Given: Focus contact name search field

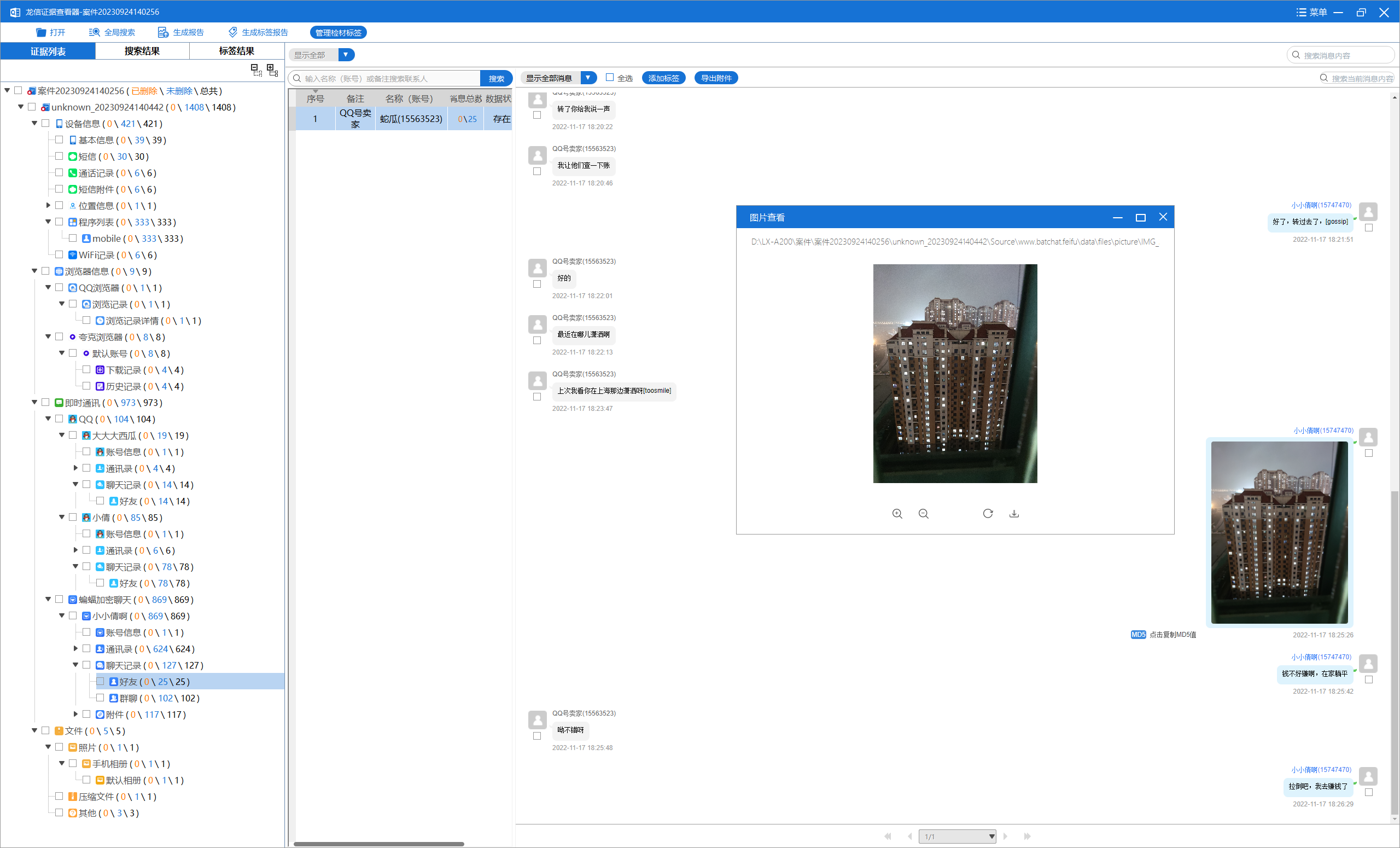Looking at the screenshot, I should 384,78.
